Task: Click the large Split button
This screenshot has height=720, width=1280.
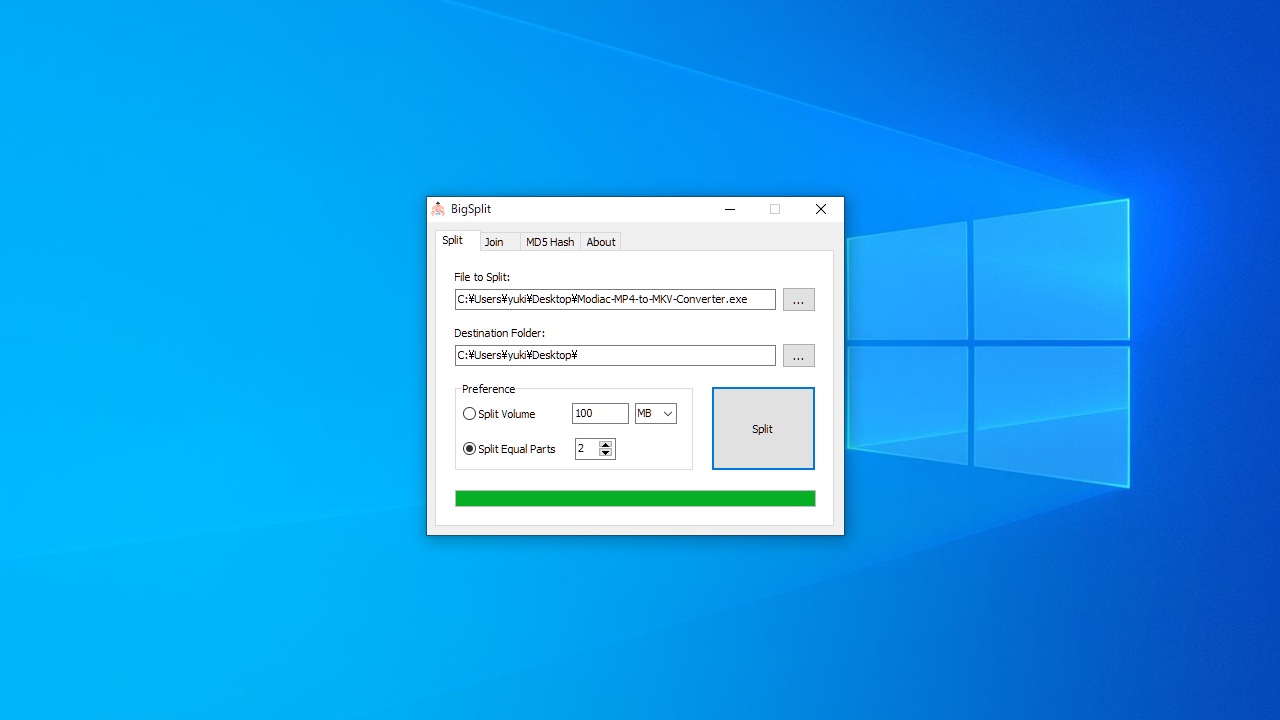Action: 763,428
